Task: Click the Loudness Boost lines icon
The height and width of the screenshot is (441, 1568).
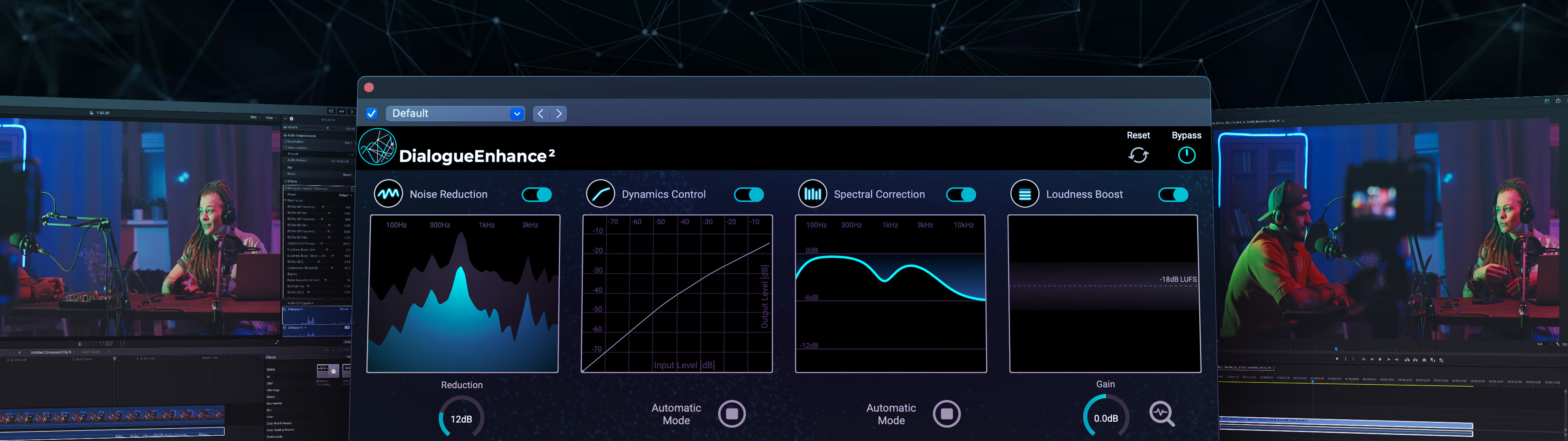Action: coord(1025,194)
